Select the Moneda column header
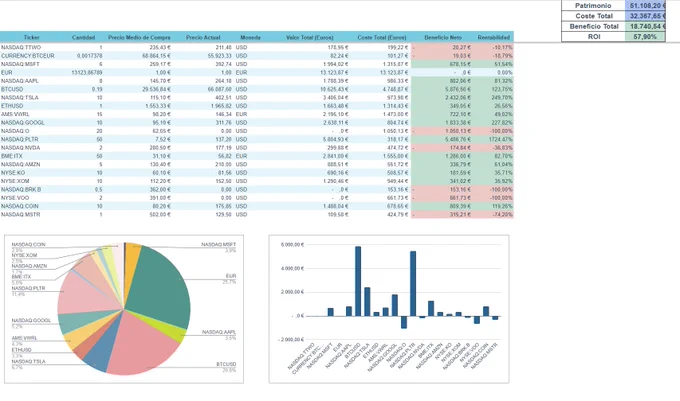The image size is (680, 401). [250, 38]
